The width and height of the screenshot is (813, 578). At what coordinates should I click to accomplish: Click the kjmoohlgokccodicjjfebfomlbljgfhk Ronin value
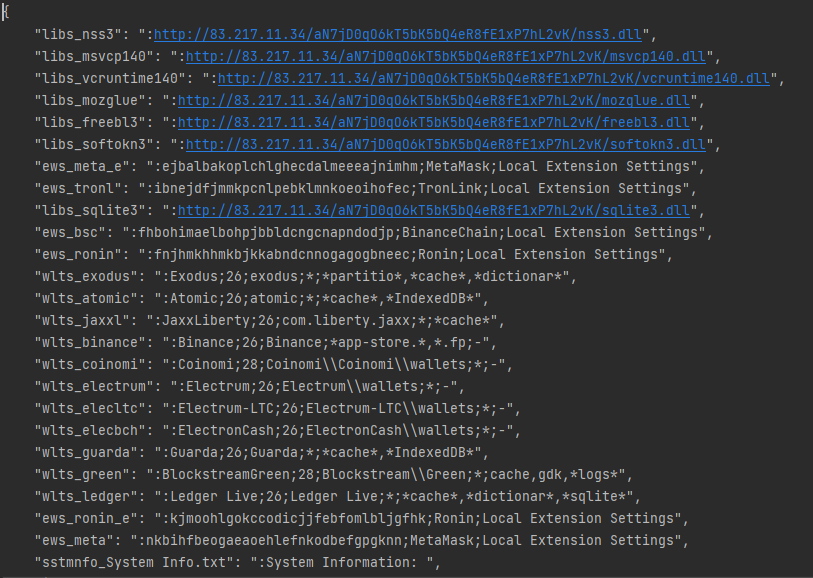[x=418, y=518]
